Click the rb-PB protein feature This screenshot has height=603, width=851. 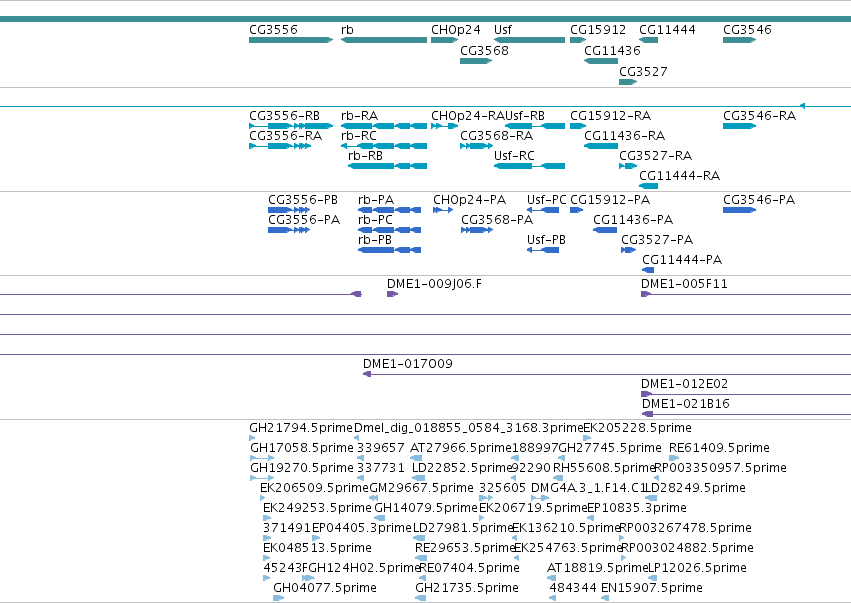(x=389, y=250)
